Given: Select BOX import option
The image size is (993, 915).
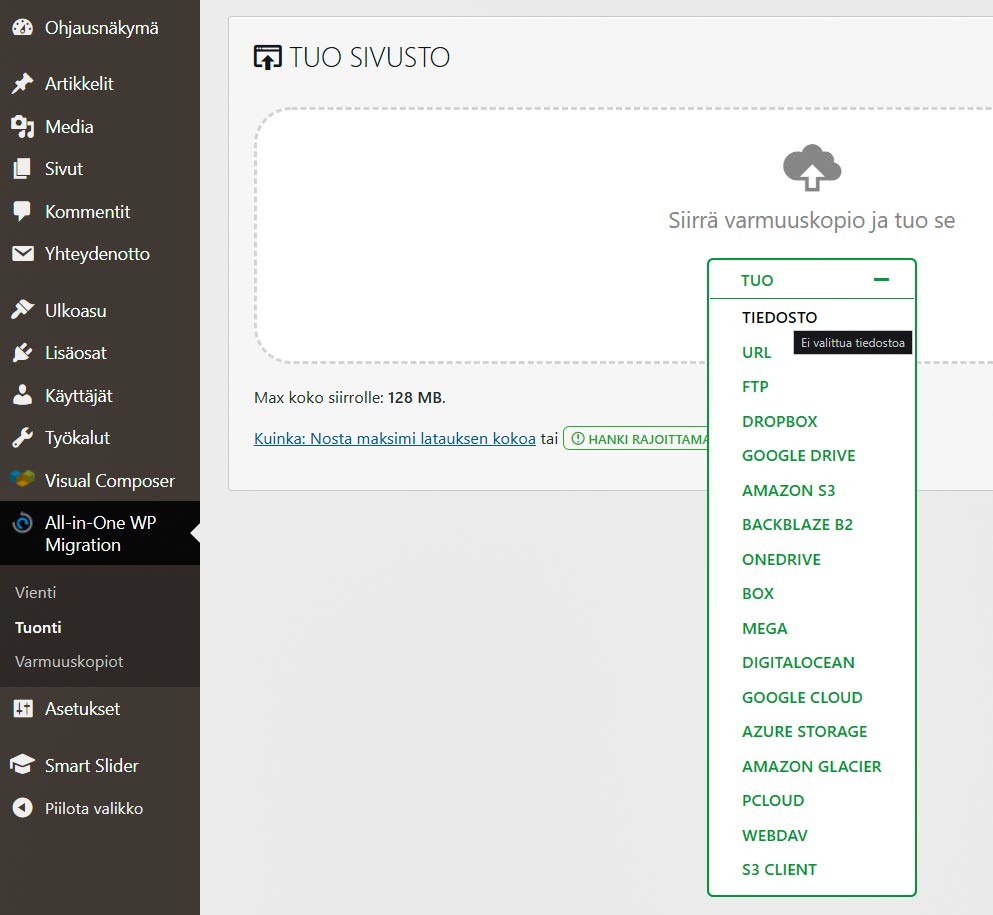Looking at the screenshot, I should pos(758,594).
